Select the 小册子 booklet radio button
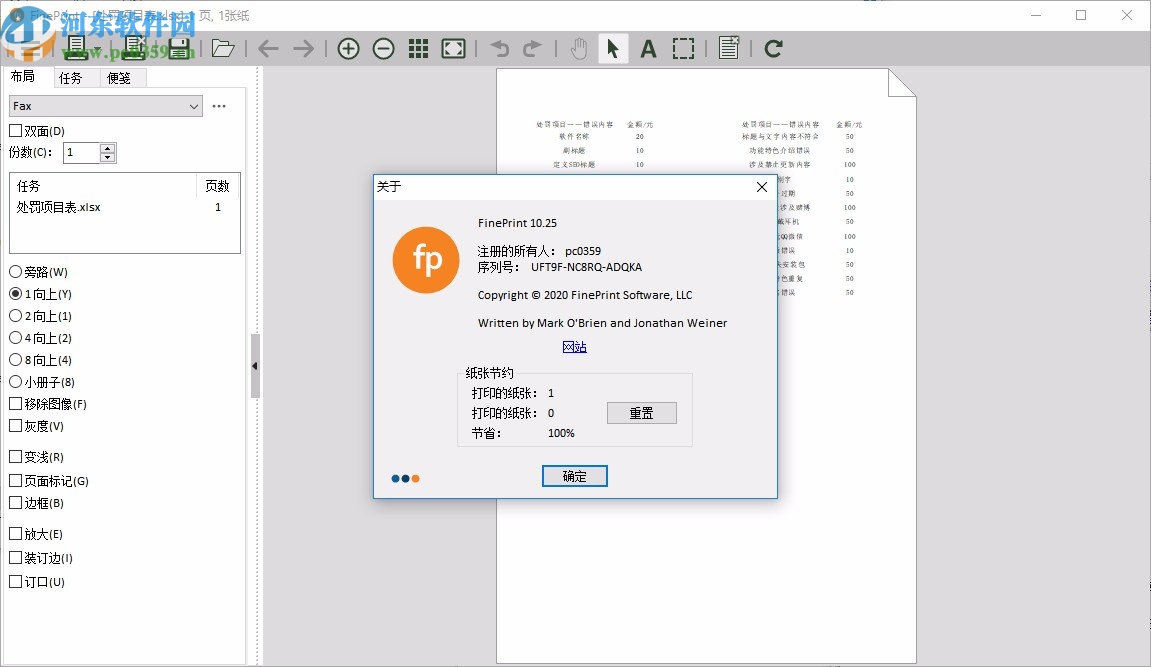The height and width of the screenshot is (667, 1151). click(x=17, y=382)
